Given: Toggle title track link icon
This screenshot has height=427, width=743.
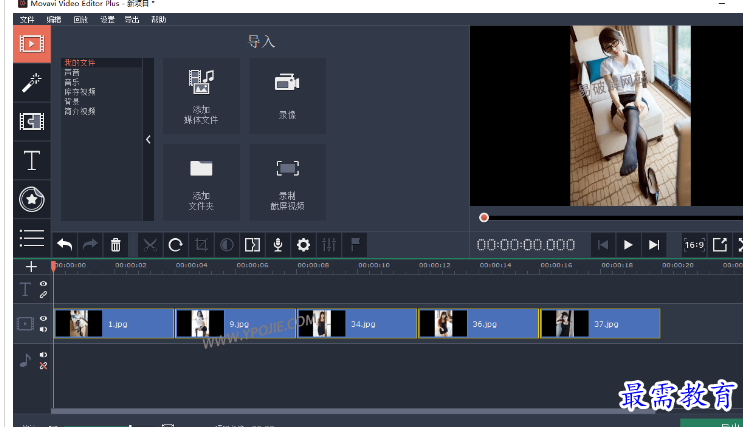Looking at the screenshot, I should coord(43,294).
